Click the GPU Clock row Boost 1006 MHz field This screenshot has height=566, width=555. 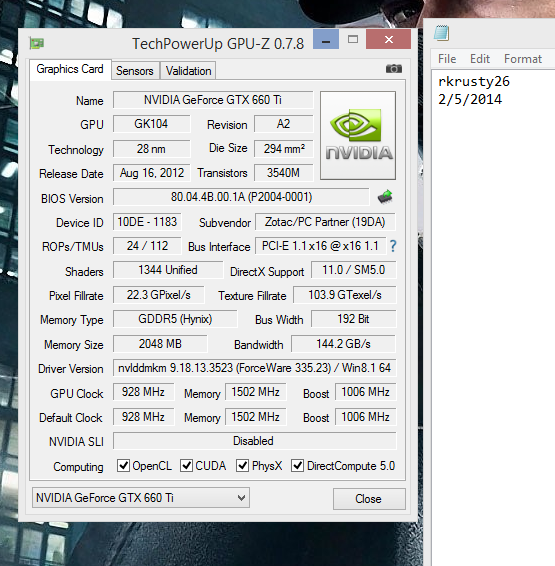(366, 392)
